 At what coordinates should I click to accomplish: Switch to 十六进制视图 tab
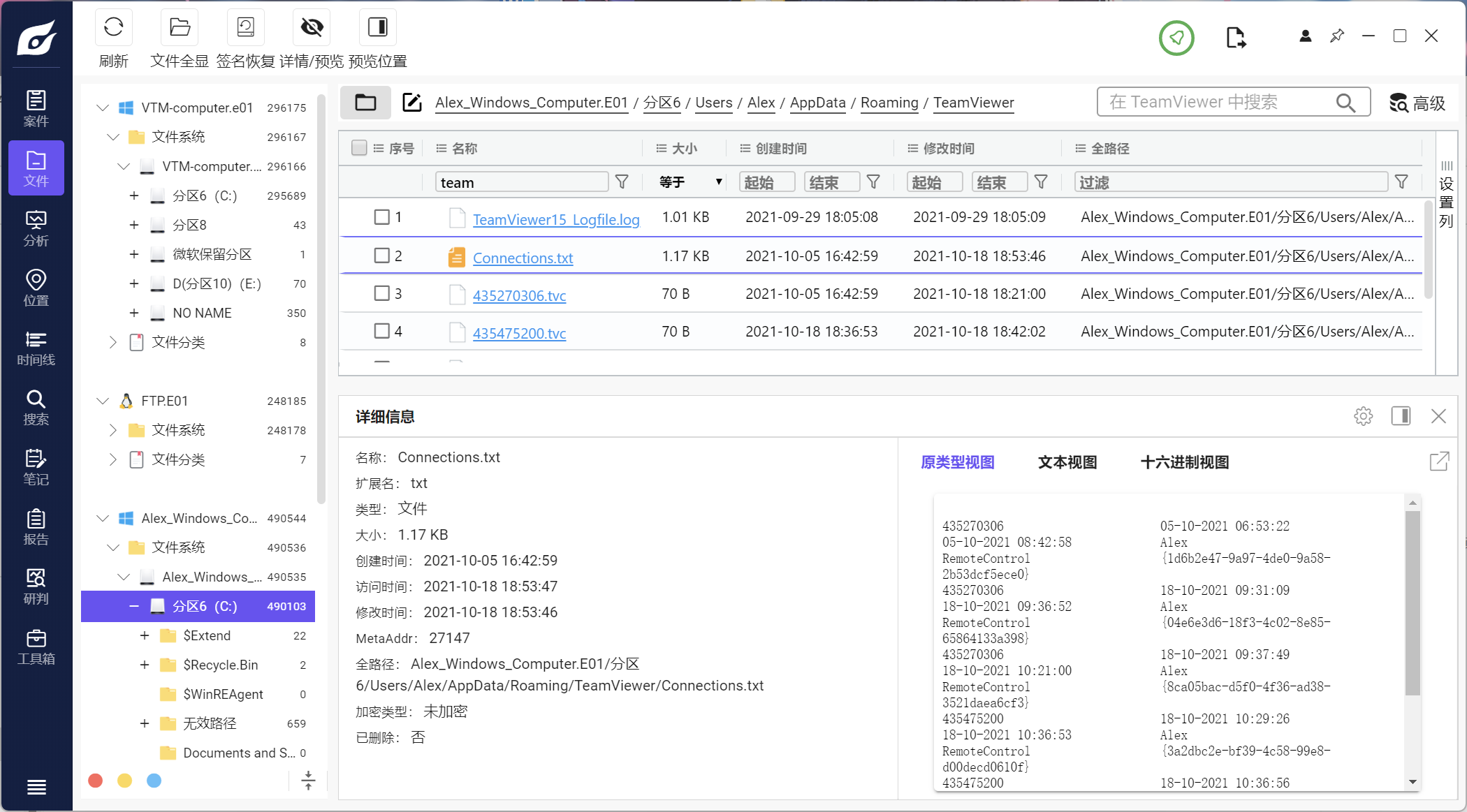click(x=1185, y=462)
